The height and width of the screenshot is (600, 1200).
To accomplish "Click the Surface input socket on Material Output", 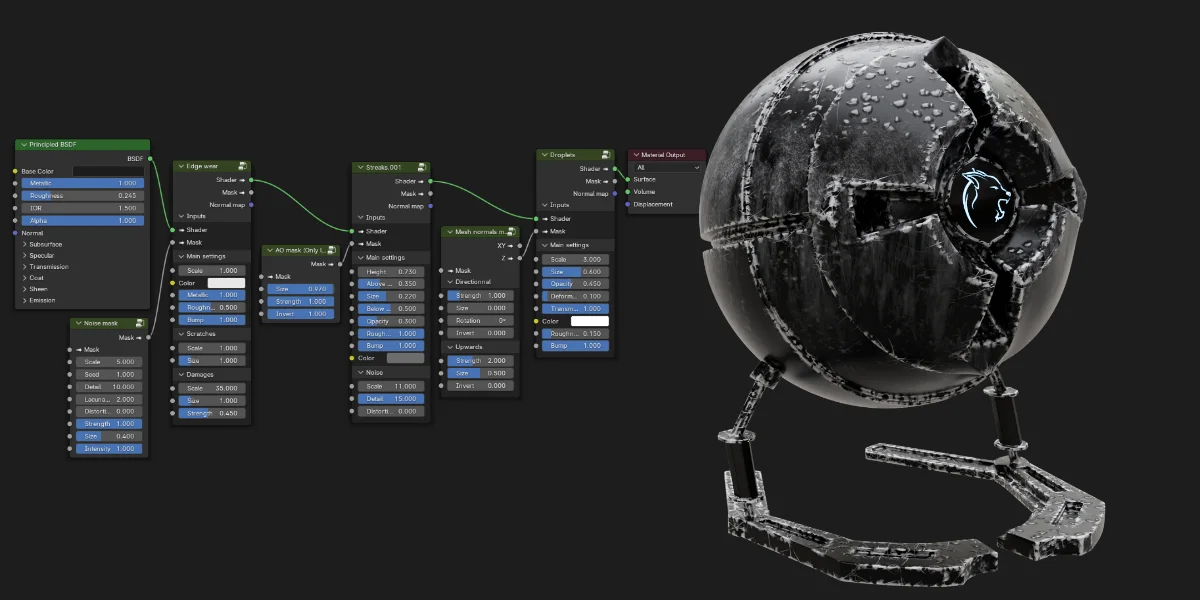I will [628, 180].
